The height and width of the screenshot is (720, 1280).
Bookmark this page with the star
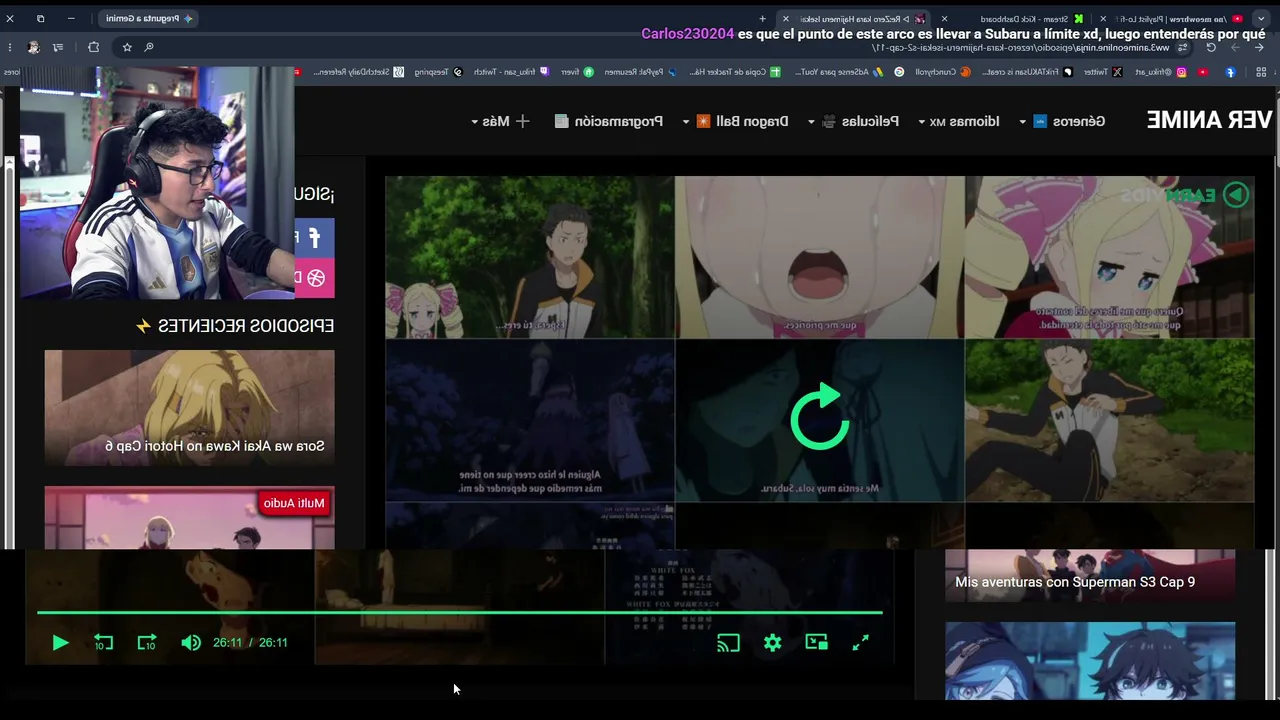click(x=127, y=47)
